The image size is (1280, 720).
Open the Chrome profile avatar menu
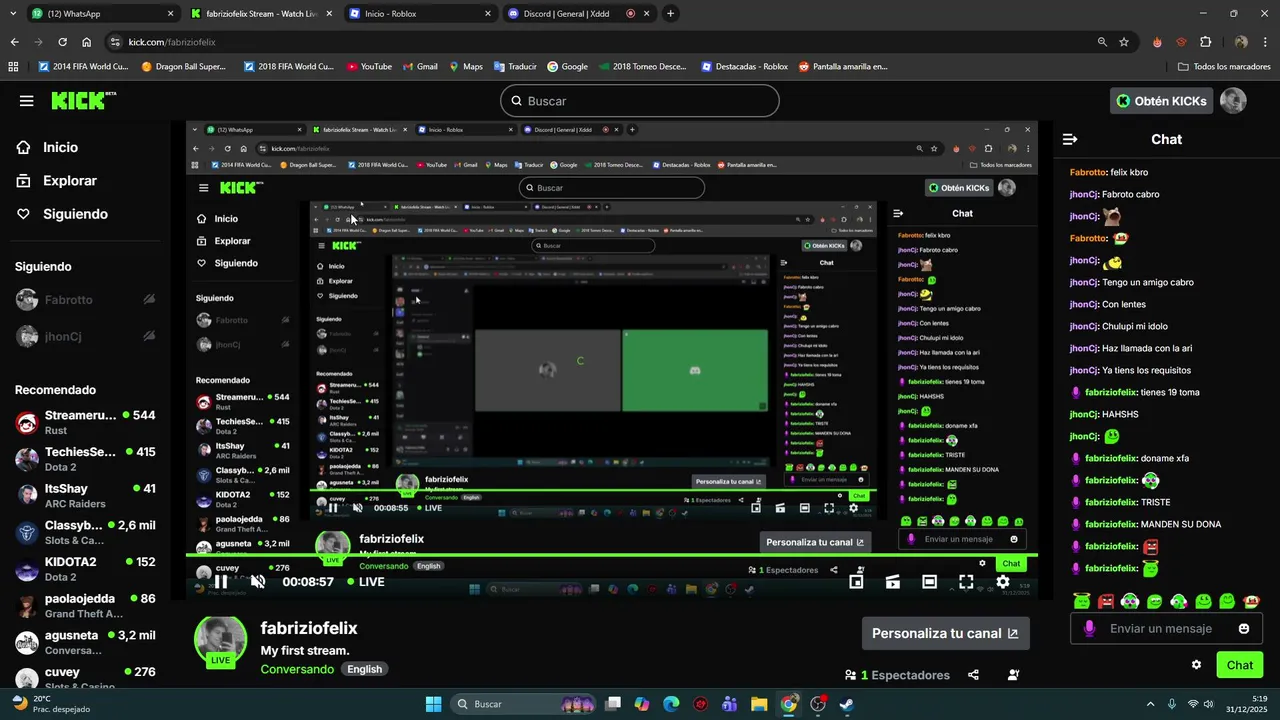[1241, 42]
